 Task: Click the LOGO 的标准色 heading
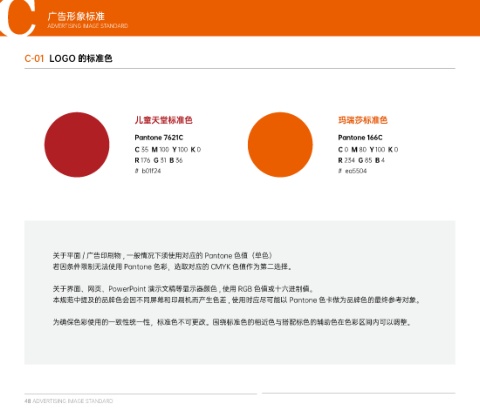[81, 59]
